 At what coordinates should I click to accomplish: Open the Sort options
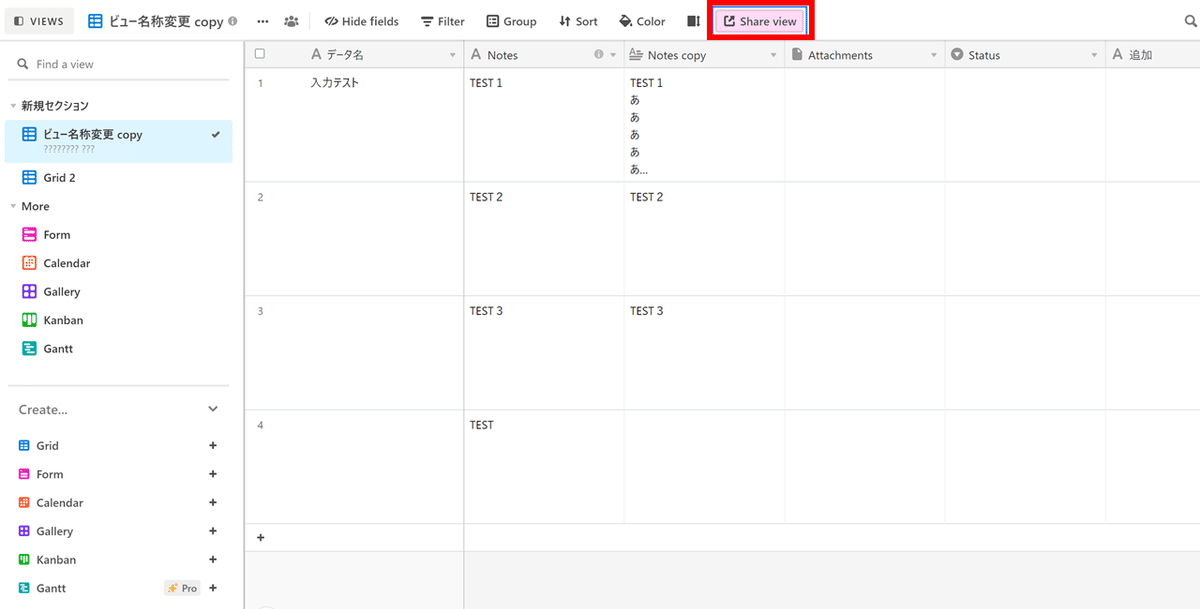coord(578,21)
